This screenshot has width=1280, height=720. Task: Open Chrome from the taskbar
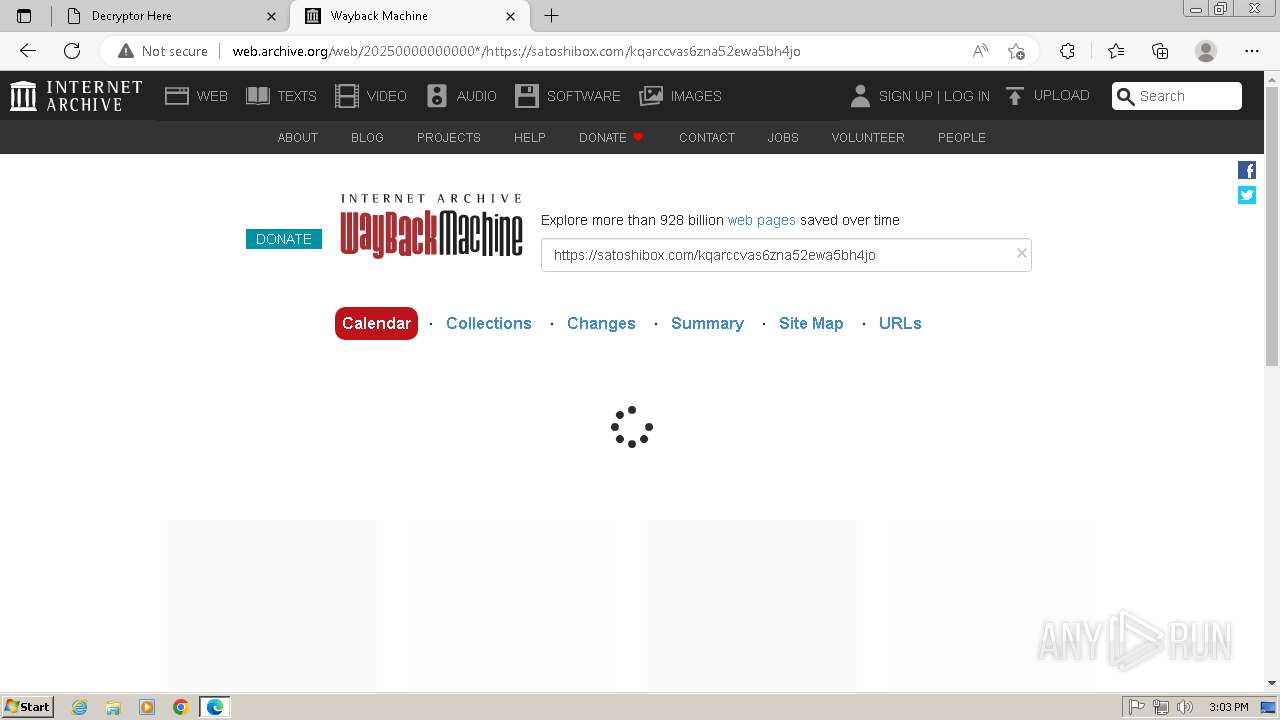pos(181,707)
